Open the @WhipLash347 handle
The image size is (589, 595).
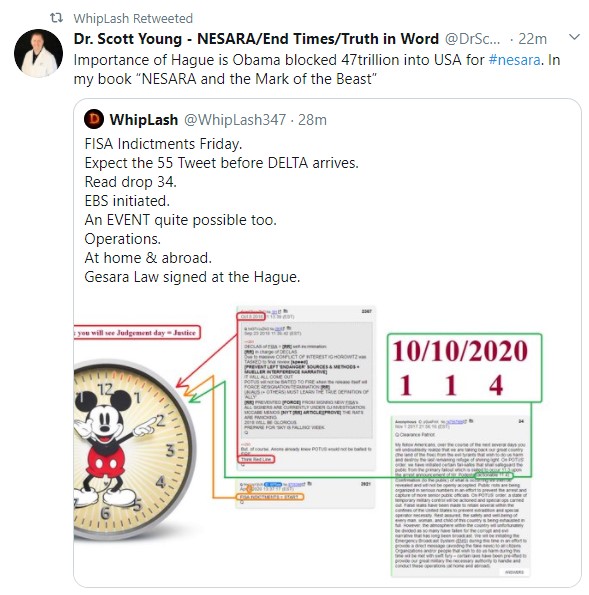tap(235, 120)
